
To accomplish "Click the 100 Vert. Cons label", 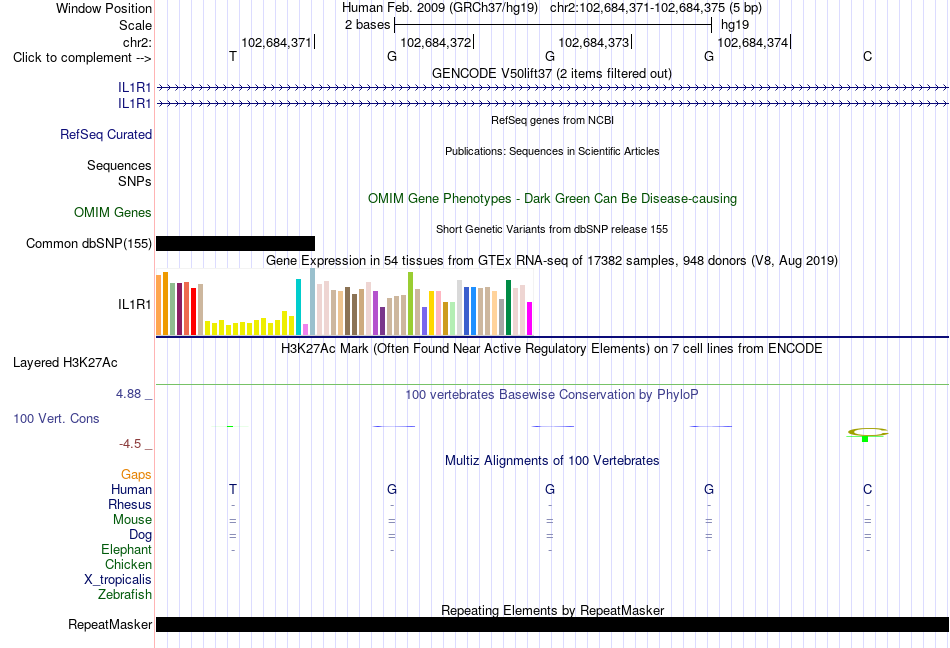I will click(x=56, y=418).
